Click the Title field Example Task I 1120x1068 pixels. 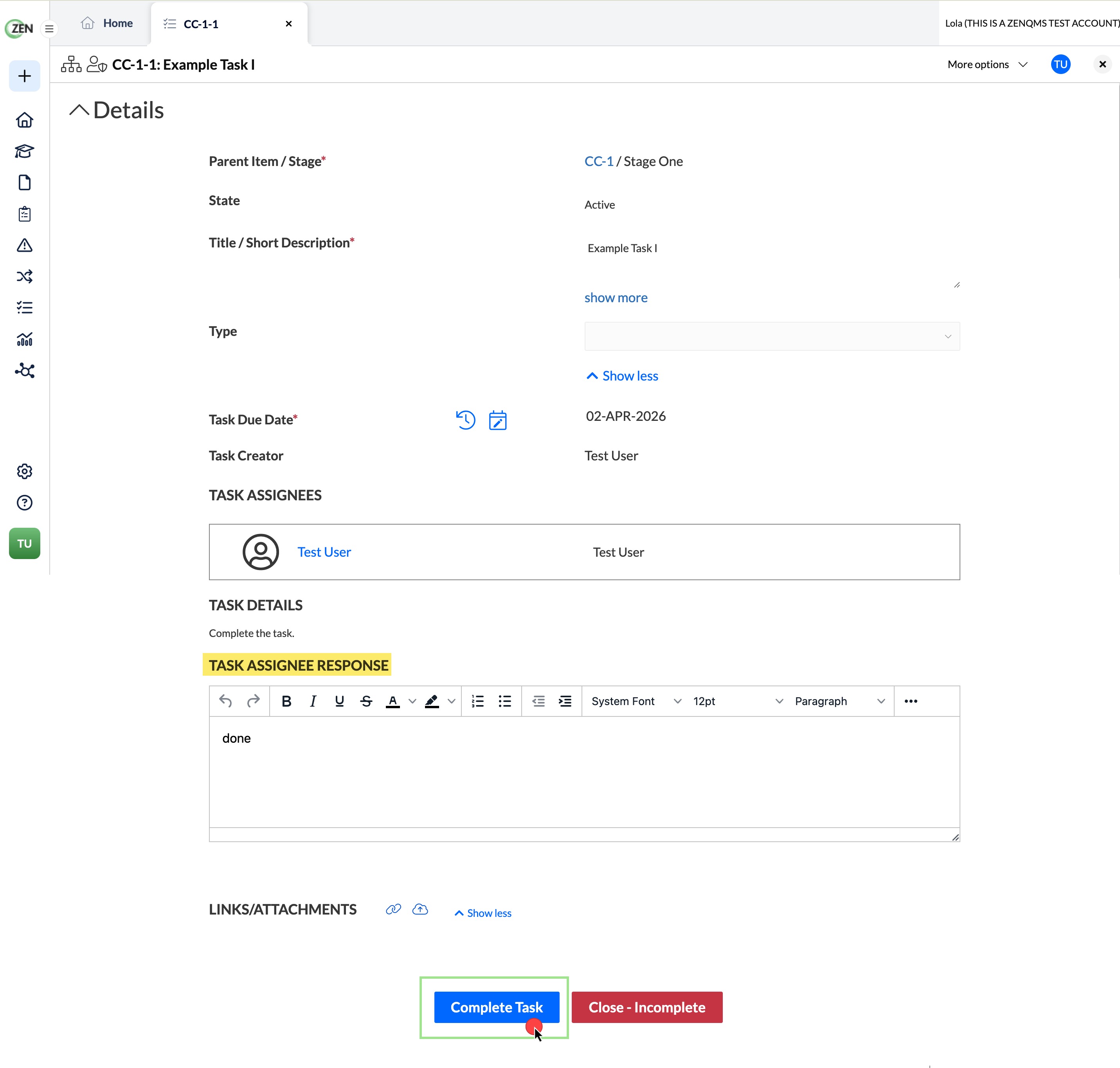point(772,263)
